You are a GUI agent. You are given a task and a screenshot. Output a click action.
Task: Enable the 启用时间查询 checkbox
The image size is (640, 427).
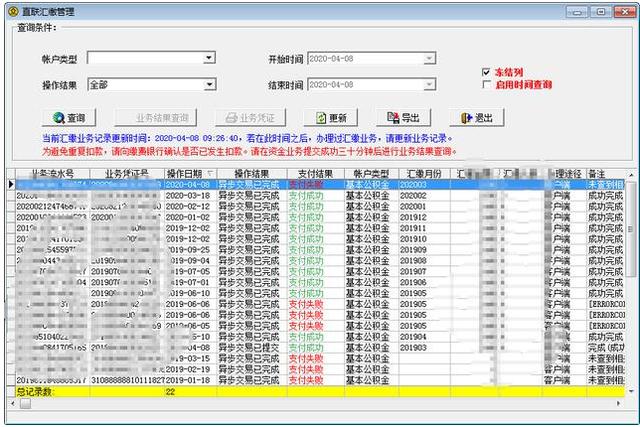pos(486,85)
